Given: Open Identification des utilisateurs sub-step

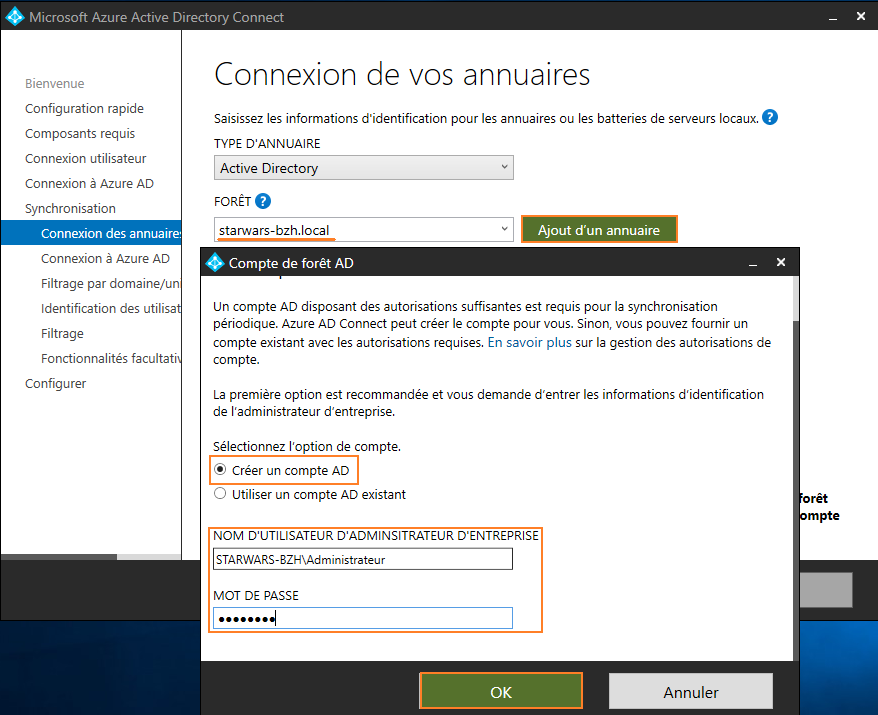Looking at the screenshot, I should click(110, 309).
